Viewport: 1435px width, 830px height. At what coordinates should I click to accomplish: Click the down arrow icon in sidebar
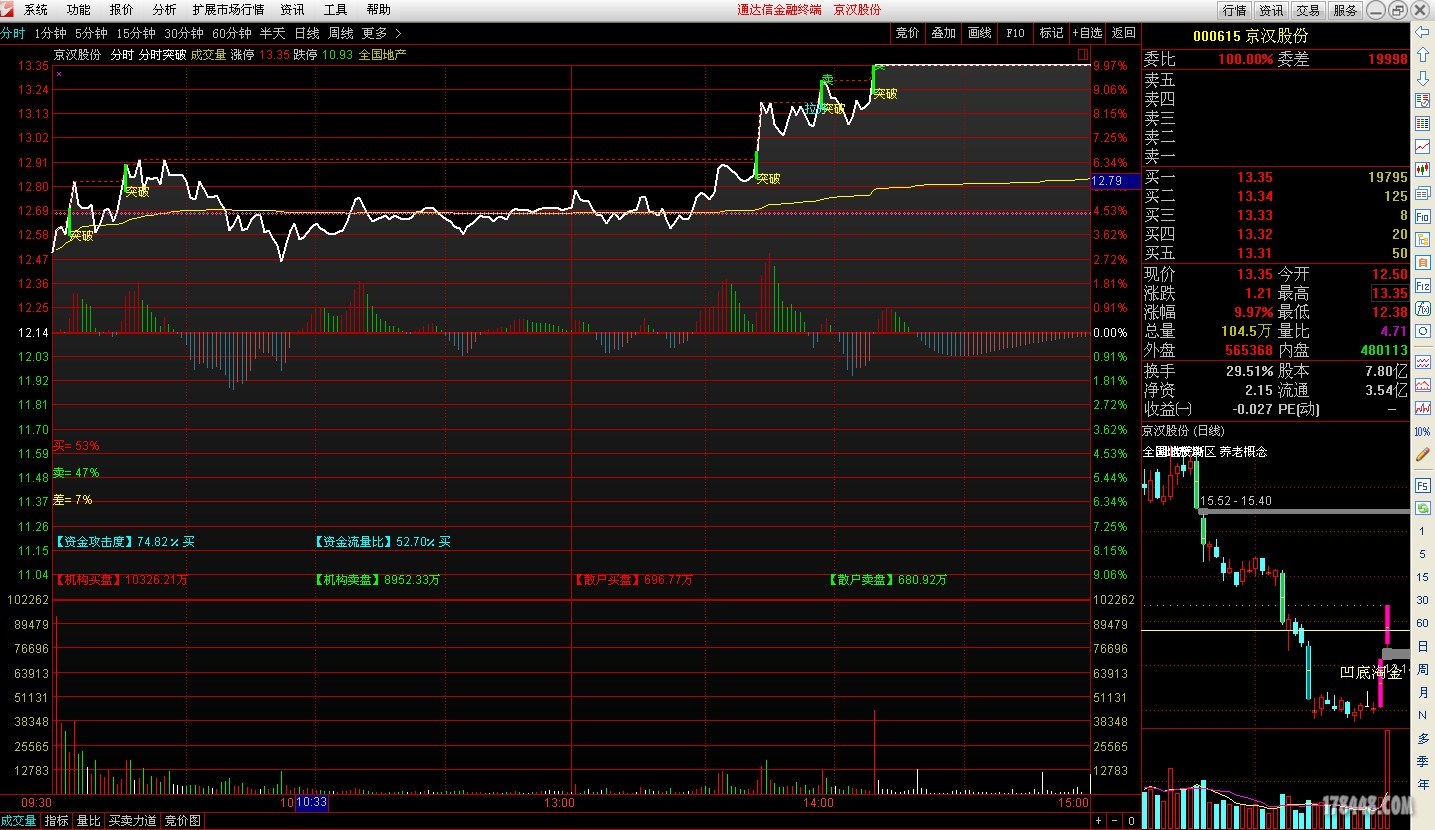pos(1422,79)
